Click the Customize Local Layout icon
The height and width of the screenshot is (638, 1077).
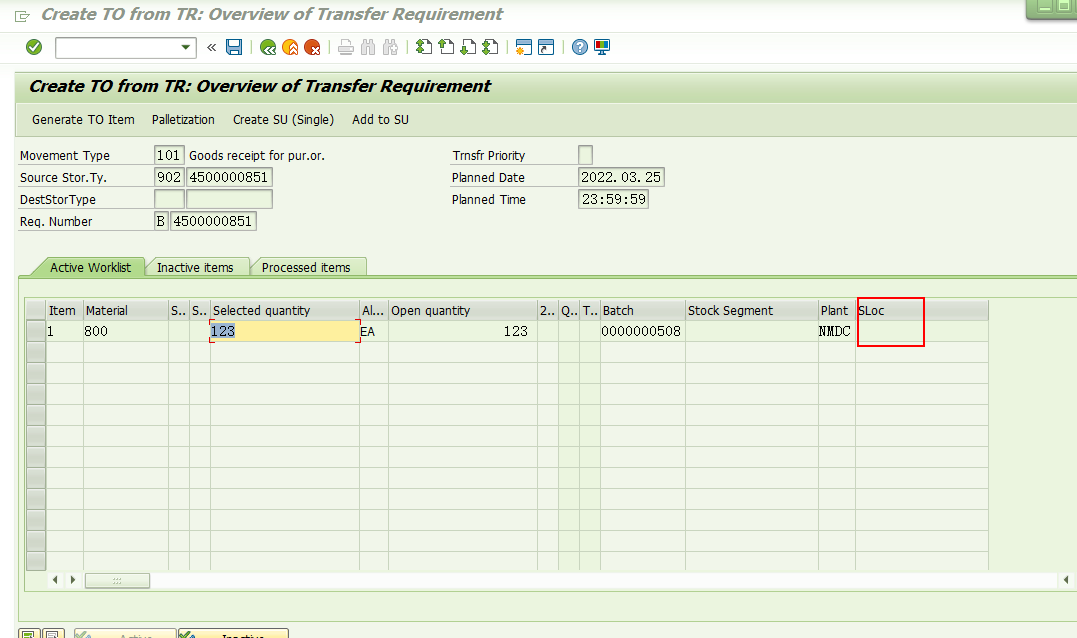pyautogui.click(x=600, y=47)
